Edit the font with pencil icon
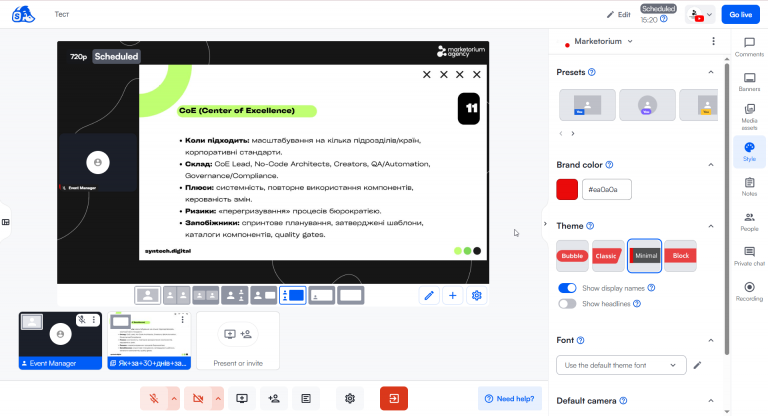 pyautogui.click(x=697, y=365)
